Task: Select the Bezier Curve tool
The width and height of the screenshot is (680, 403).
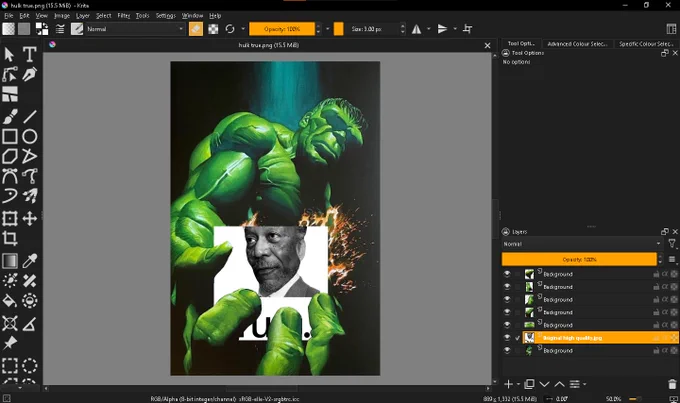Action: pyautogui.click(x=10, y=176)
